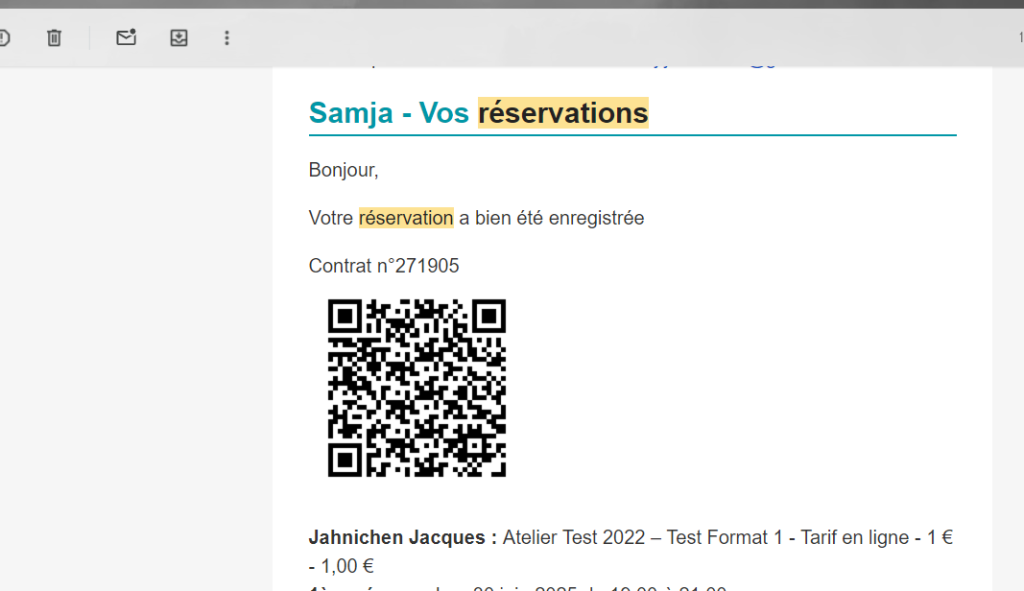
Task: Click the words "a bien été enregistrée"
Action: click(x=551, y=218)
